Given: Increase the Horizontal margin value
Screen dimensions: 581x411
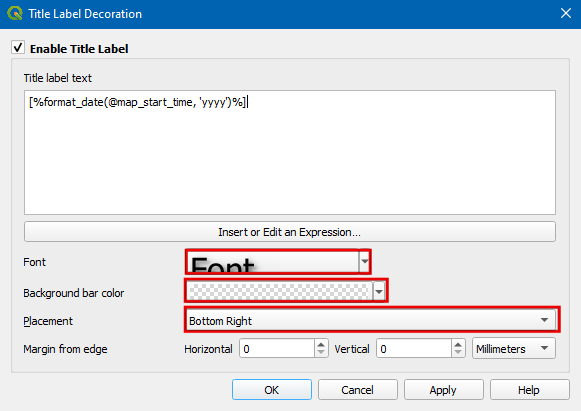Looking at the screenshot, I should (x=321, y=344).
